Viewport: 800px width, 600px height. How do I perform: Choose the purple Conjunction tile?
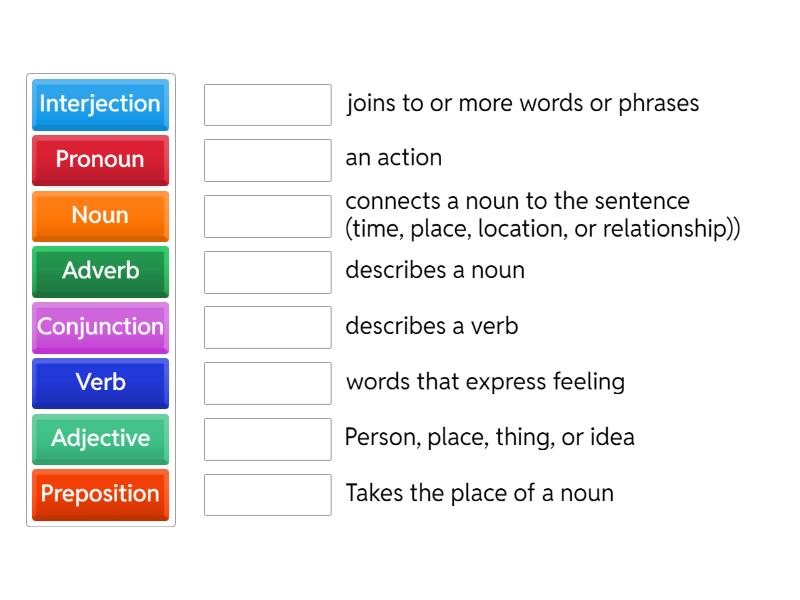coord(100,327)
